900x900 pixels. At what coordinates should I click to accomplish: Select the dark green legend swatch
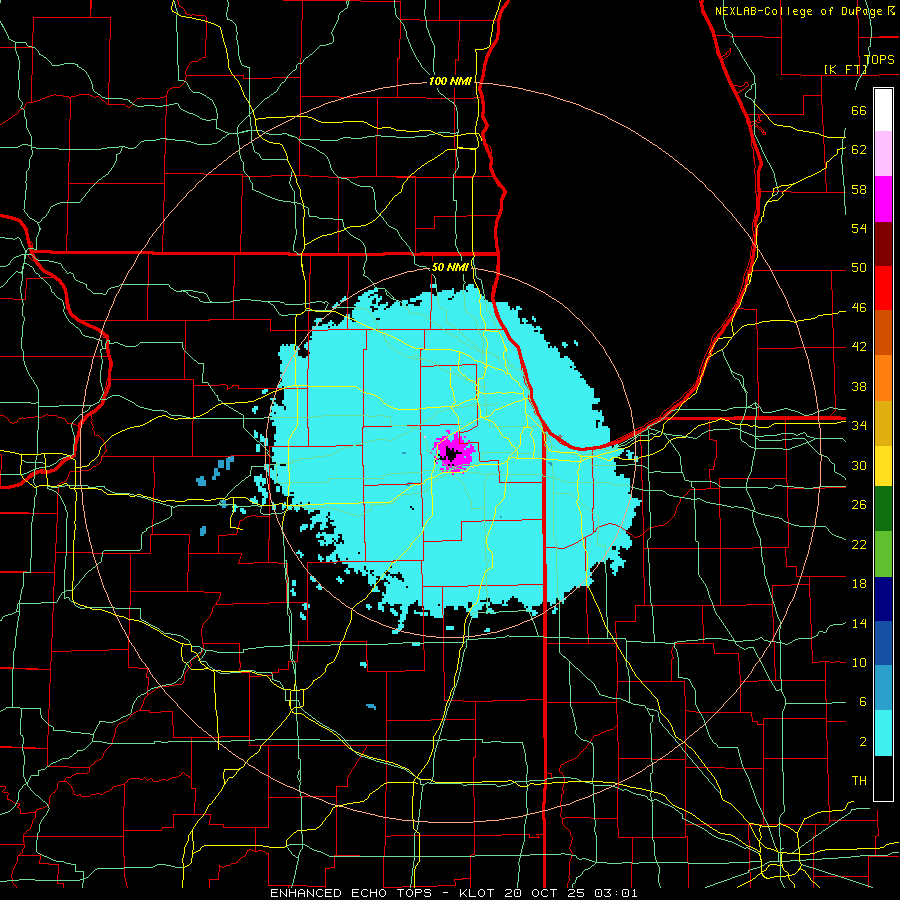[x=883, y=509]
